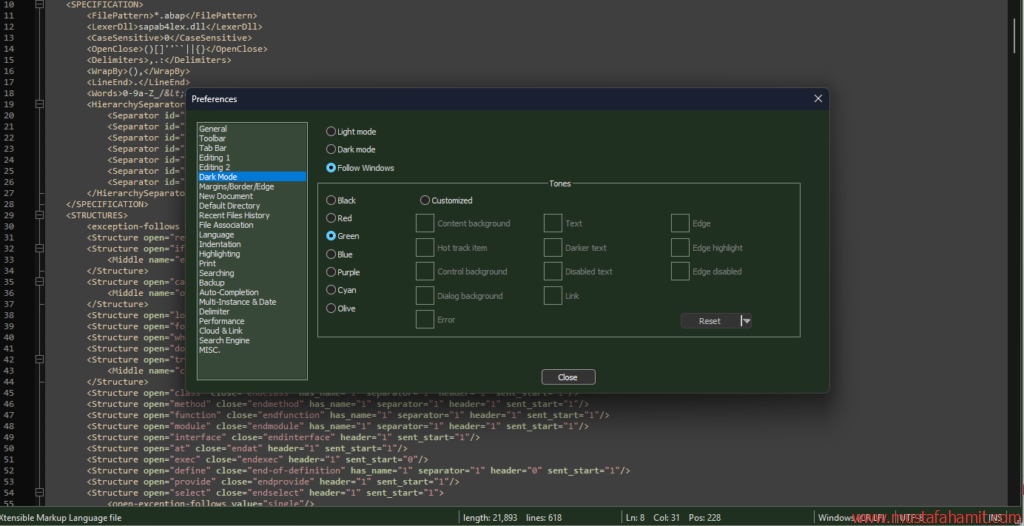
Task: Collapse the SPECIFICATION fold marker on line 10
Action: click(38, 5)
